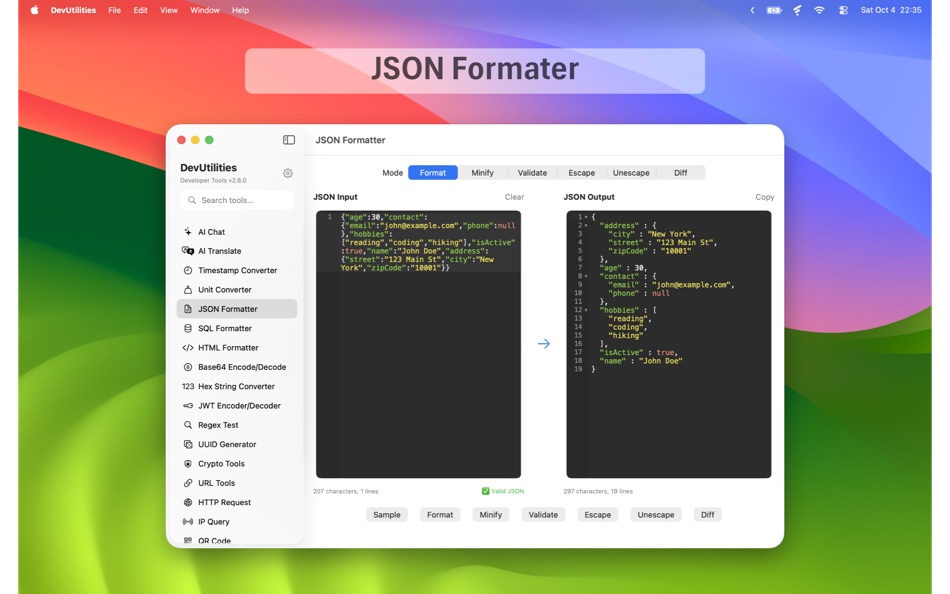Click the URL Tools link icon
The image size is (950, 594).
pyautogui.click(x=188, y=483)
